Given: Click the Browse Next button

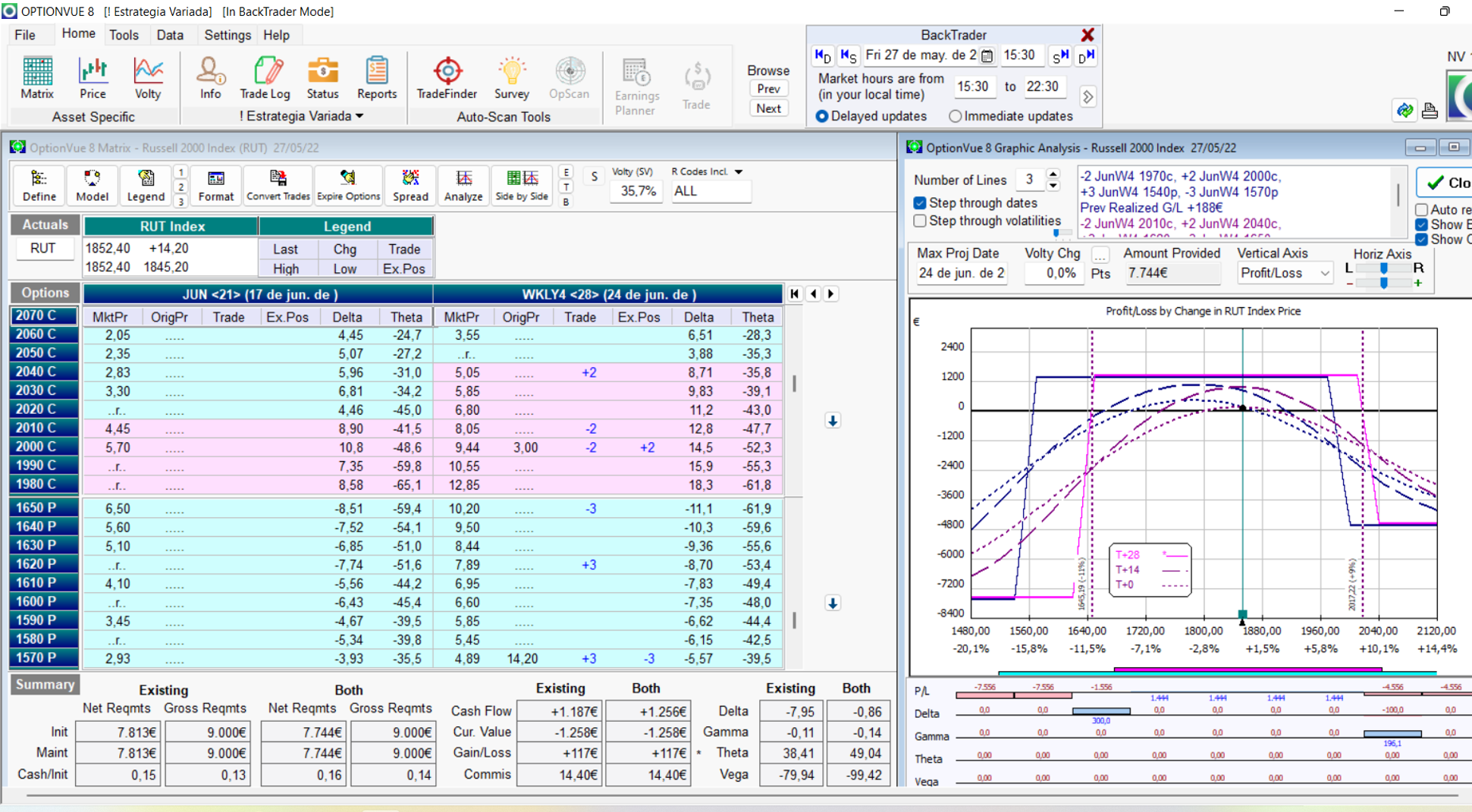Looking at the screenshot, I should (x=768, y=108).
